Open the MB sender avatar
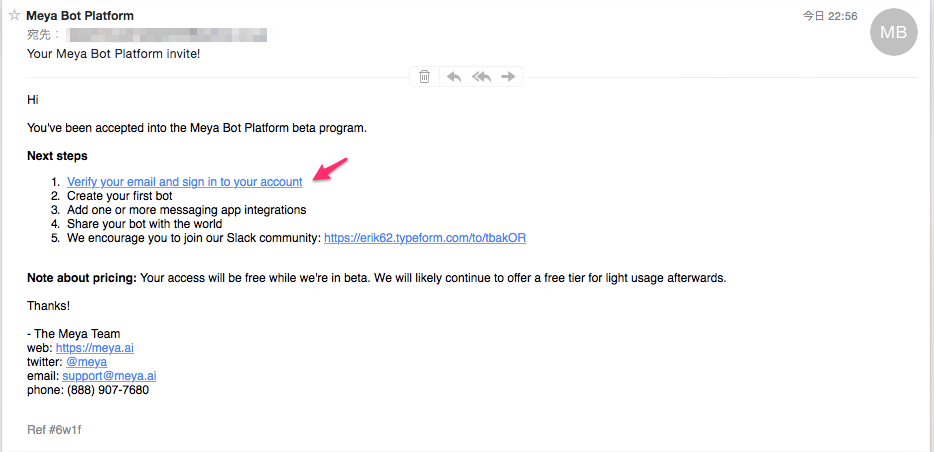Viewport: 934px width, 452px height. [x=893, y=32]
